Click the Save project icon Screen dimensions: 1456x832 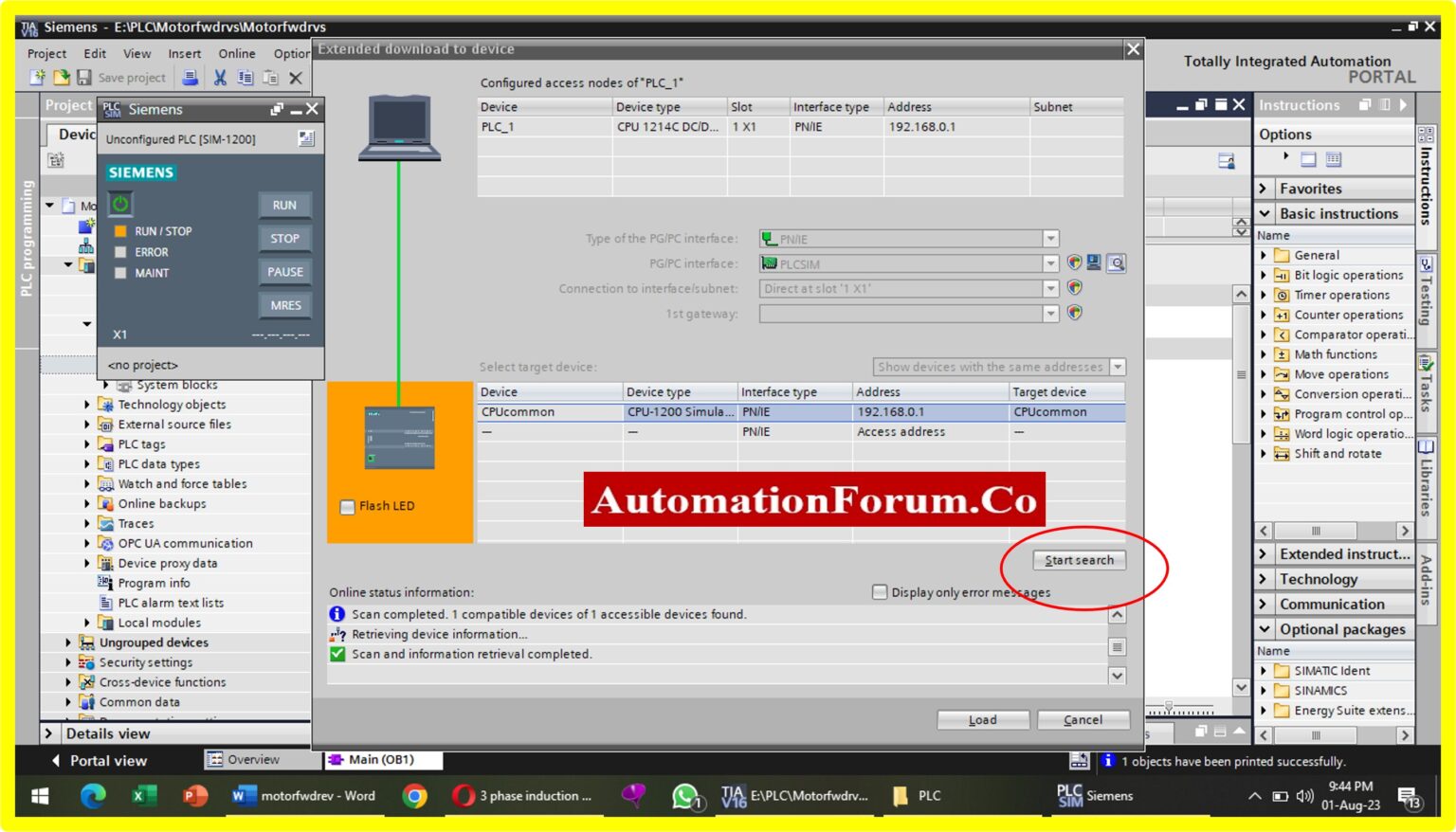coord(84,77)
